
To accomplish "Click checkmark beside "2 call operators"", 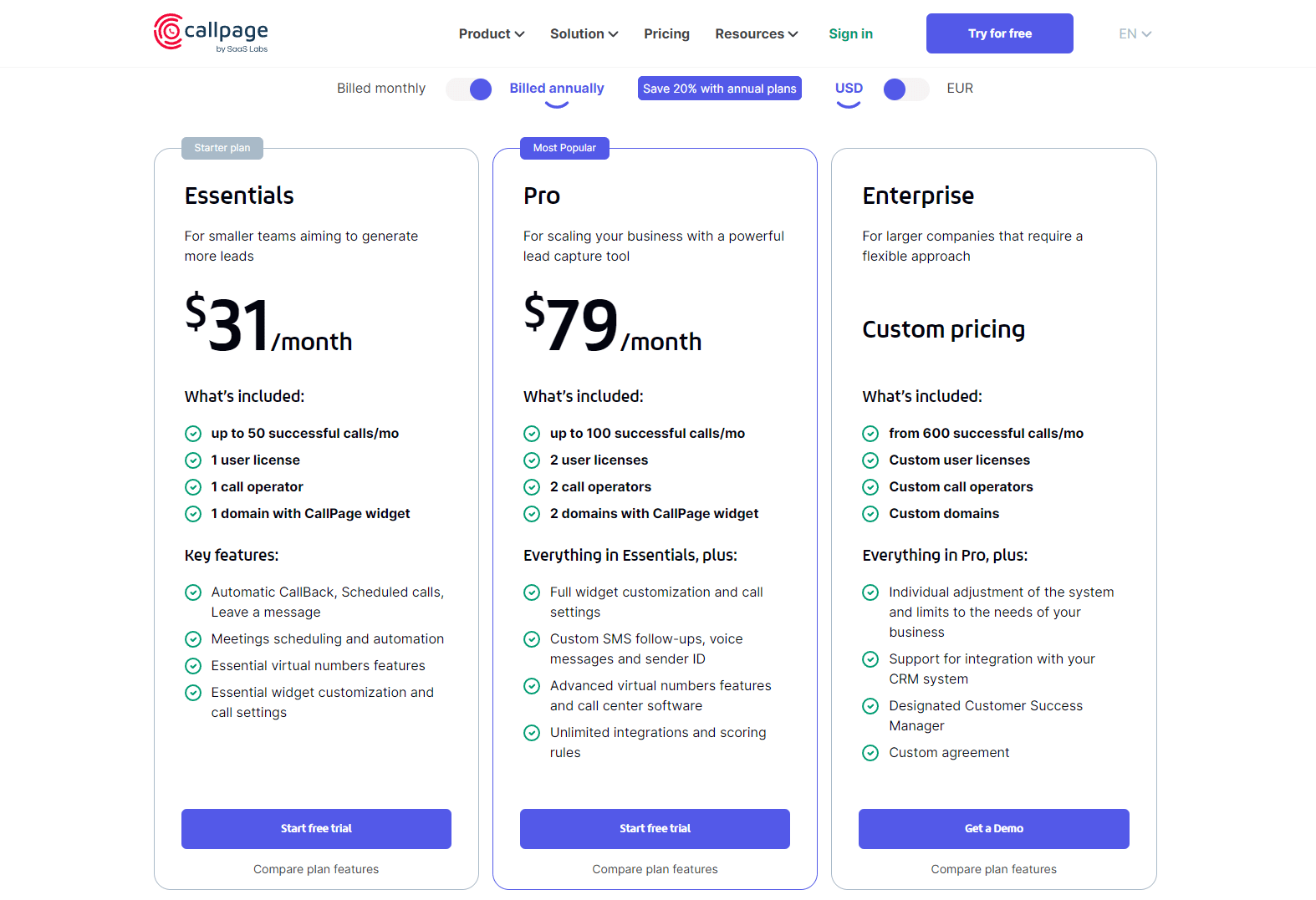I will [533, 487].
